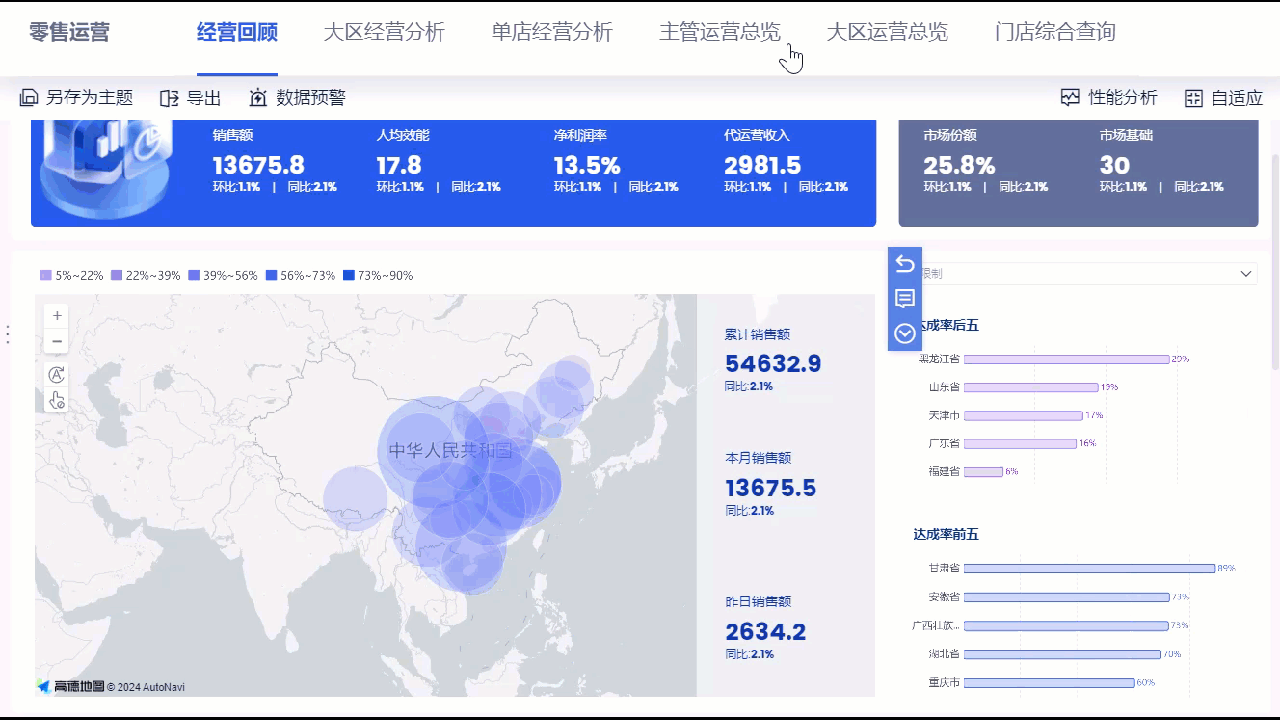Click the 广西壮族 bar in the chart
The height and width of the screenshot is (720, 1280).
[x=1067, y=626]
